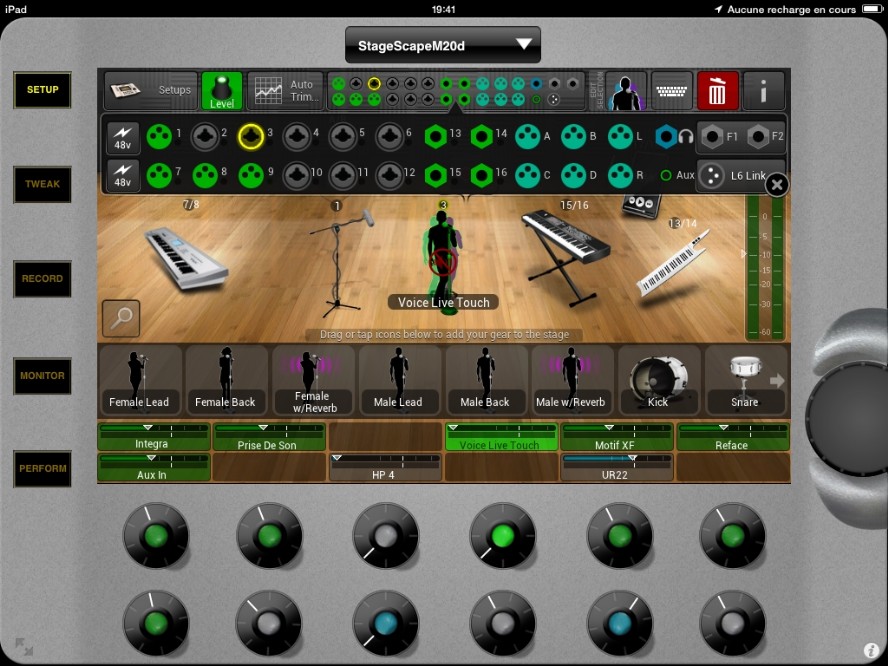
Task: Click the red trash delete icon
Action: tap(717, 91)
